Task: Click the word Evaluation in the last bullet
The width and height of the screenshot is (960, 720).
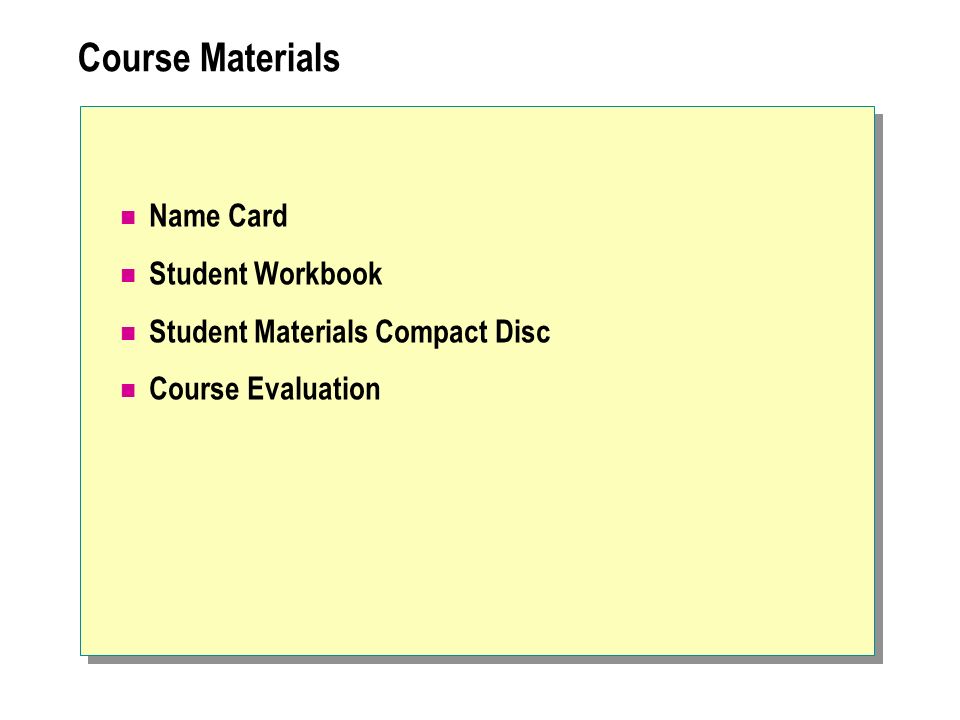Action: coord(313,389)
